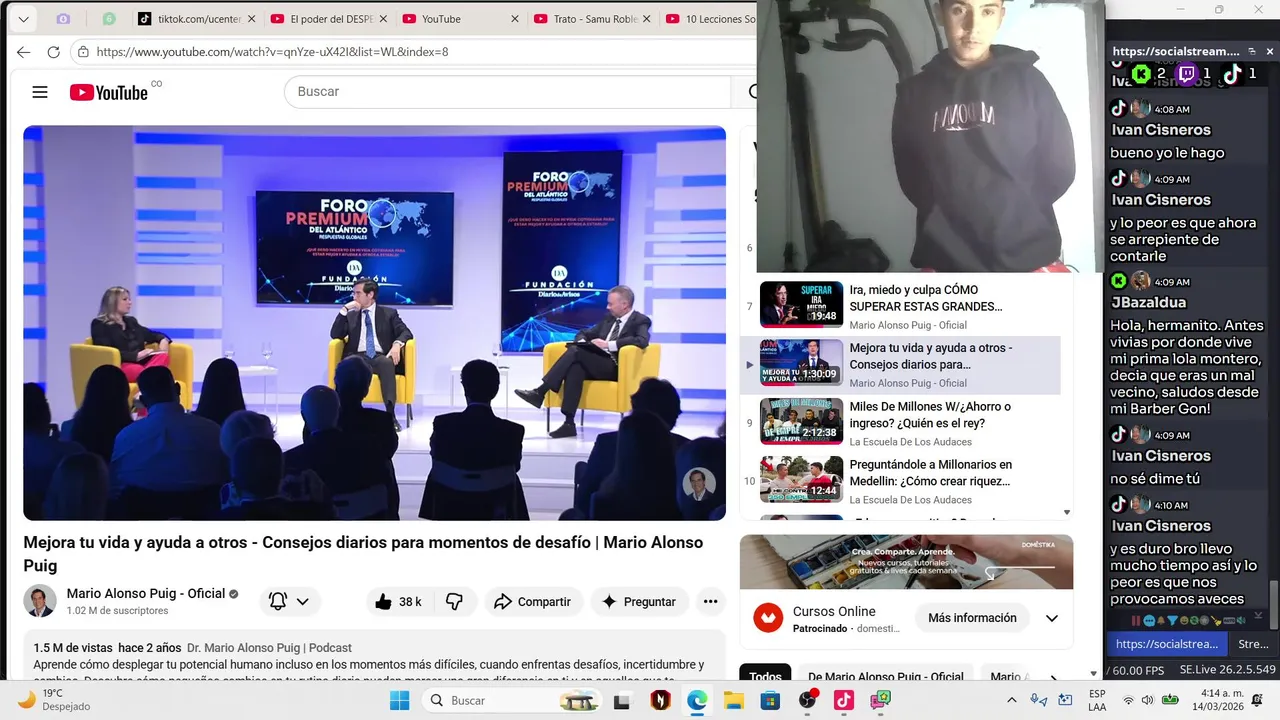Click the browser address bar URL
Screen dimensions: 1280x720
click(x=272, y=52)
